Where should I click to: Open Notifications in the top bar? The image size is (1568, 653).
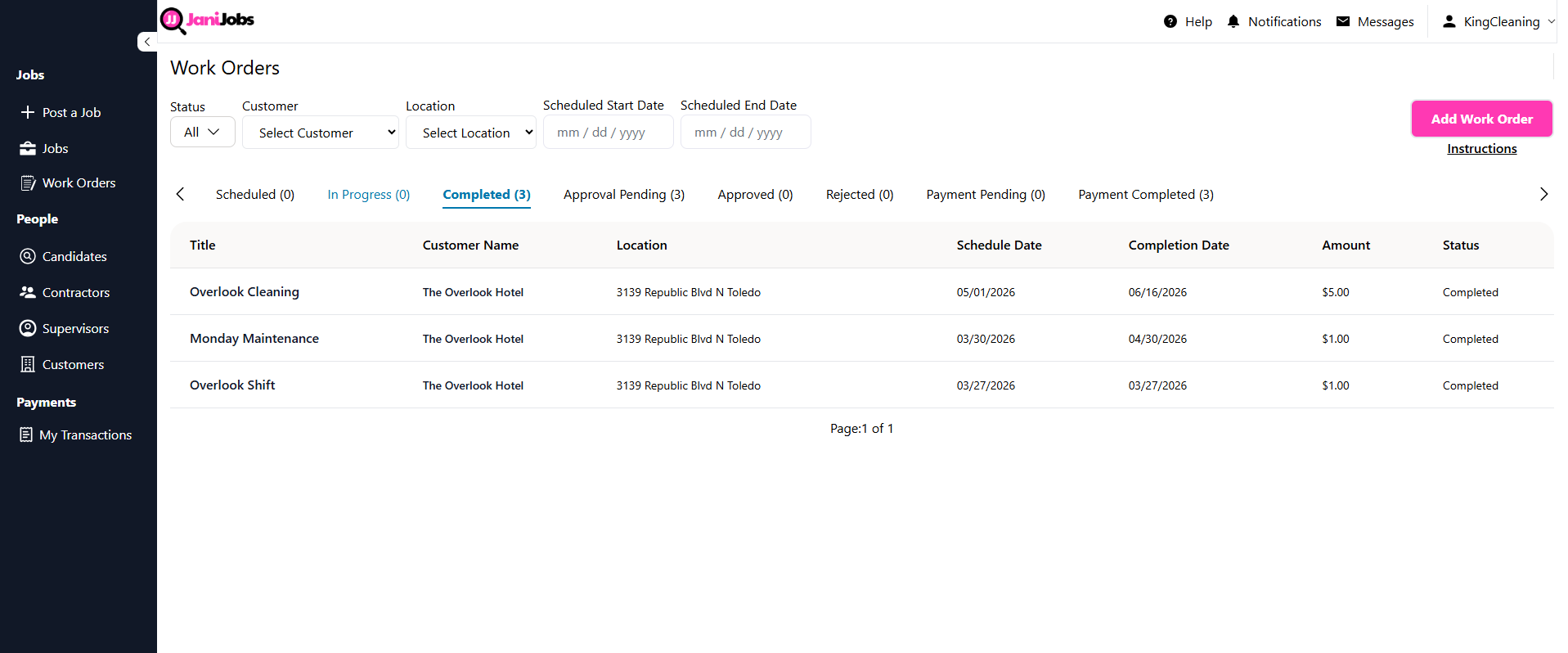click(x=1285, y=21)
